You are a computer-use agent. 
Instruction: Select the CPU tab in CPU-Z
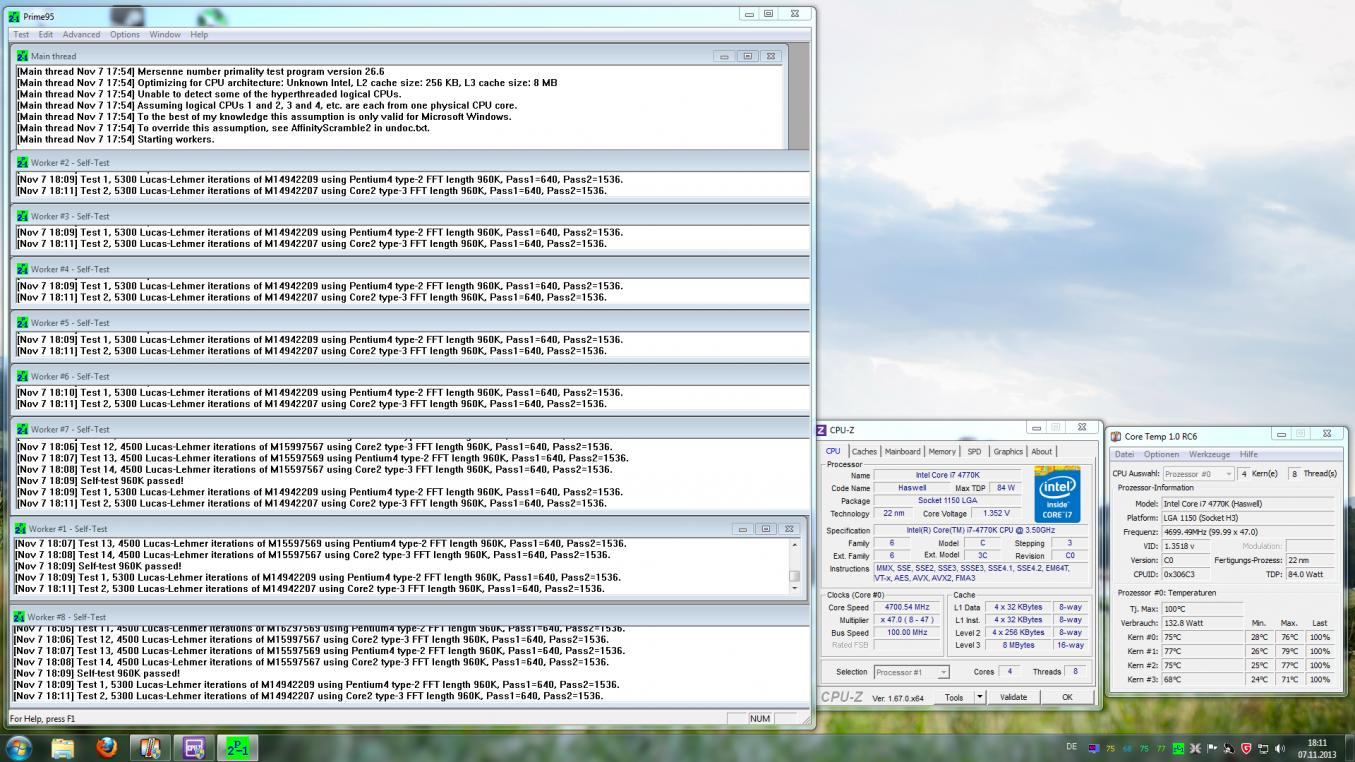(833, 451)
